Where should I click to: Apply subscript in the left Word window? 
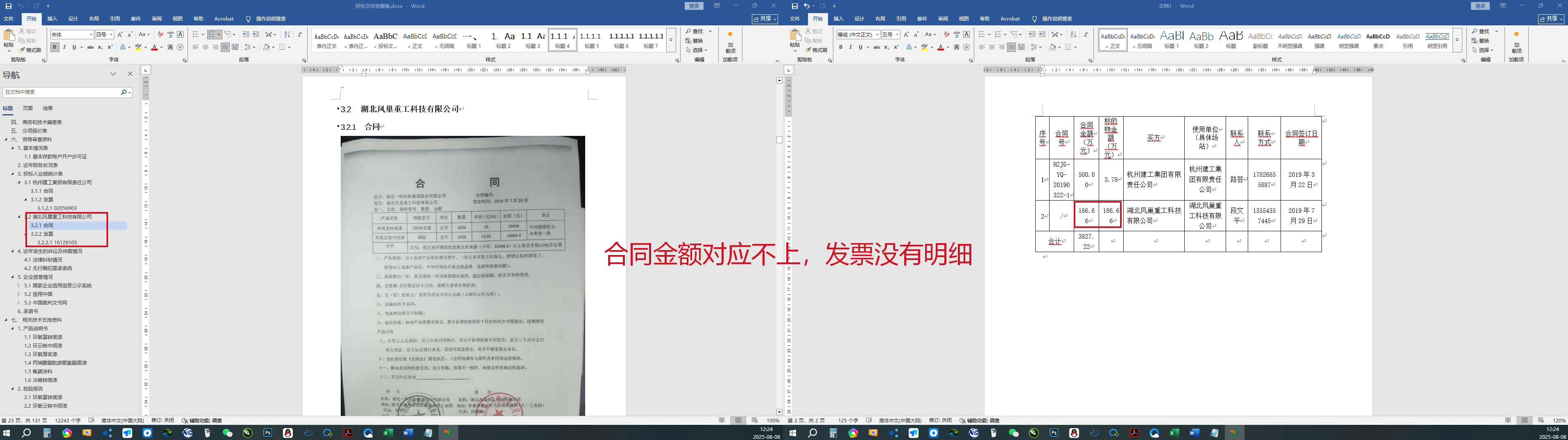point(100,47)
